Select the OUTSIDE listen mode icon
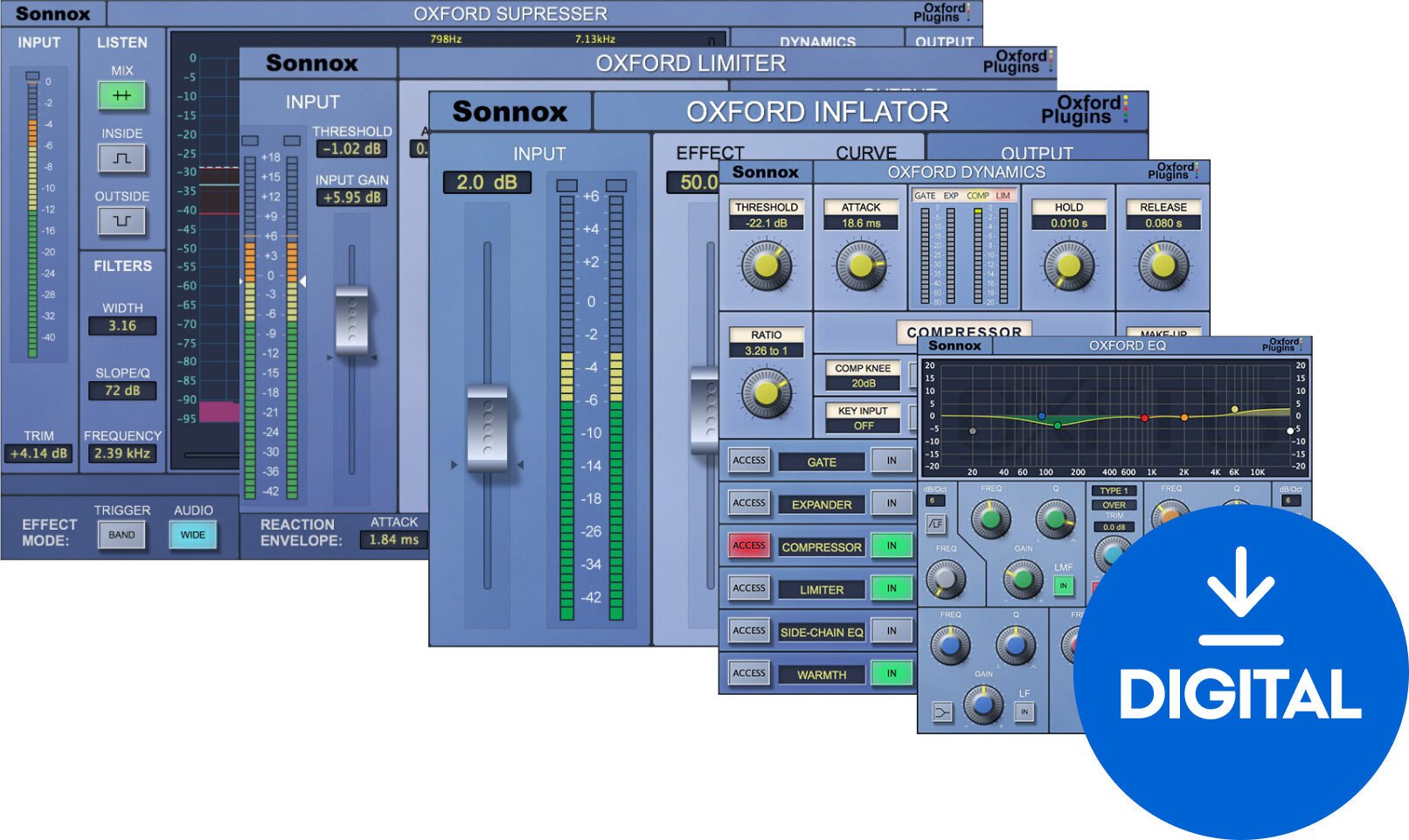1409x840 pixels. (x=121, y=221)
